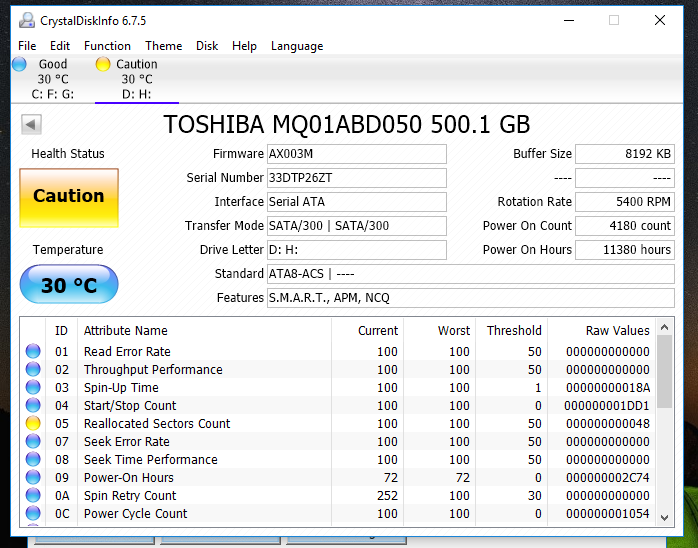The image size is (698, 548).
Task: Click the Interface field Serial ATA
Action: (357, 202)
